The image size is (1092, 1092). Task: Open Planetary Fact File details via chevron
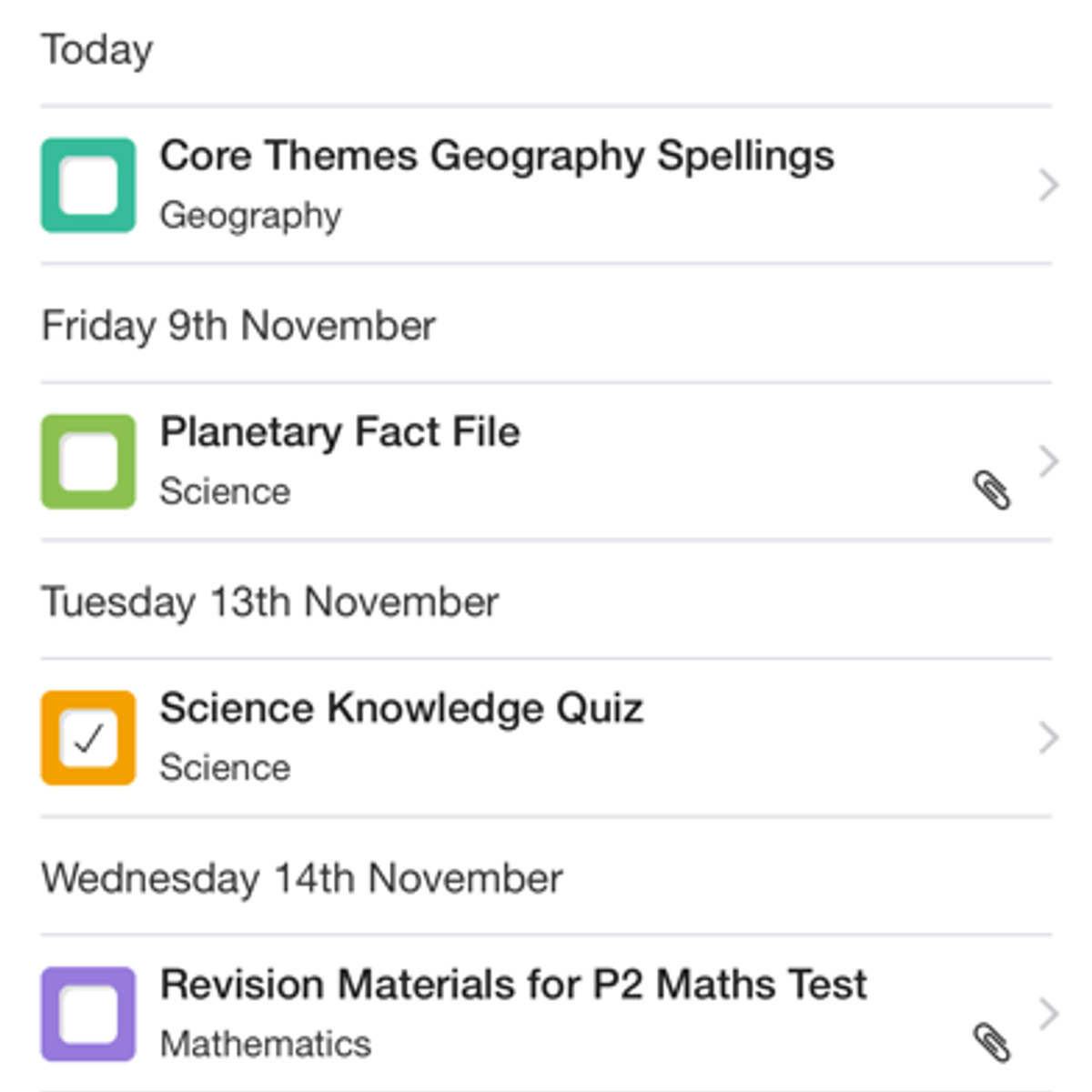click(1048, 461)
